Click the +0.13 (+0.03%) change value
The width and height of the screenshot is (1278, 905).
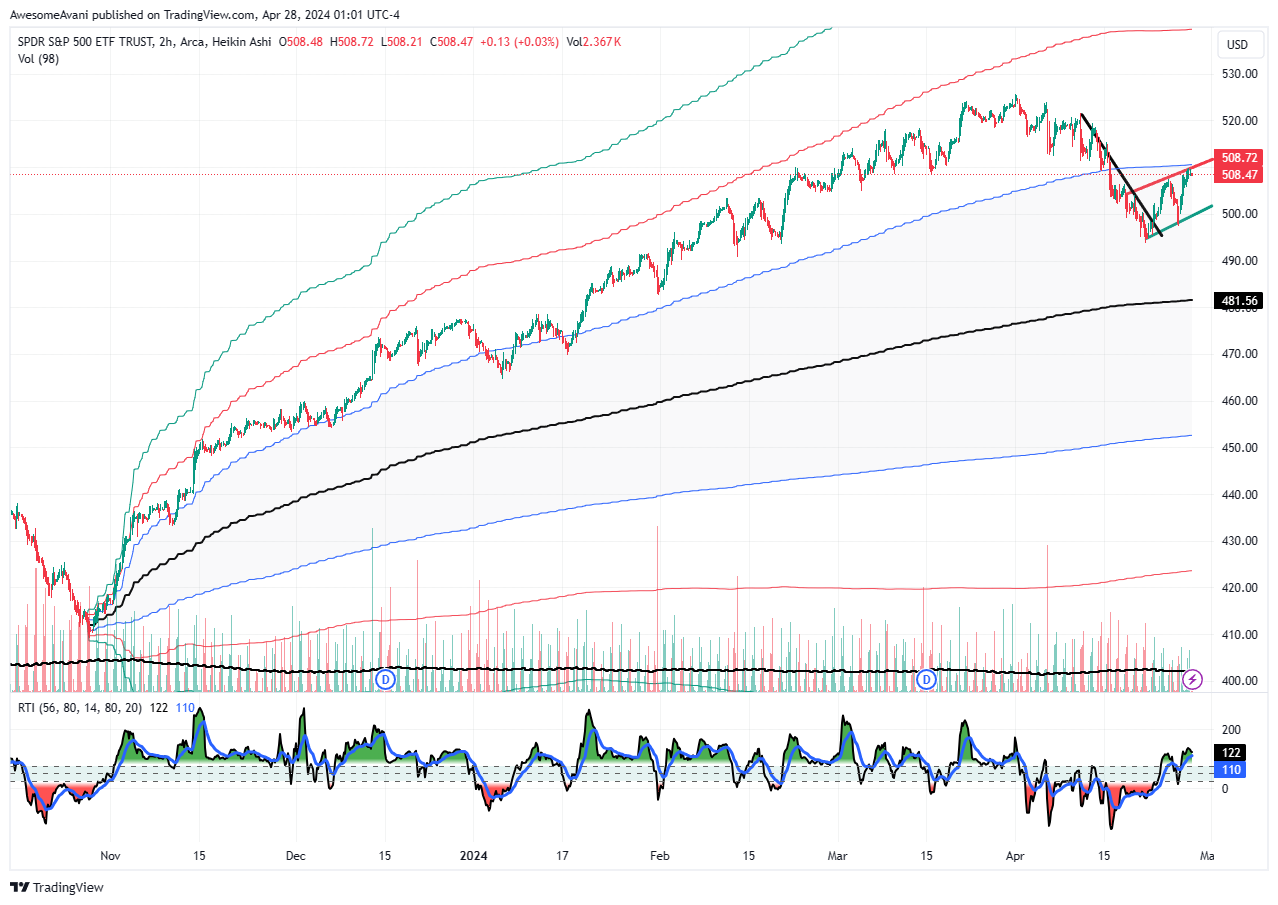519,42
